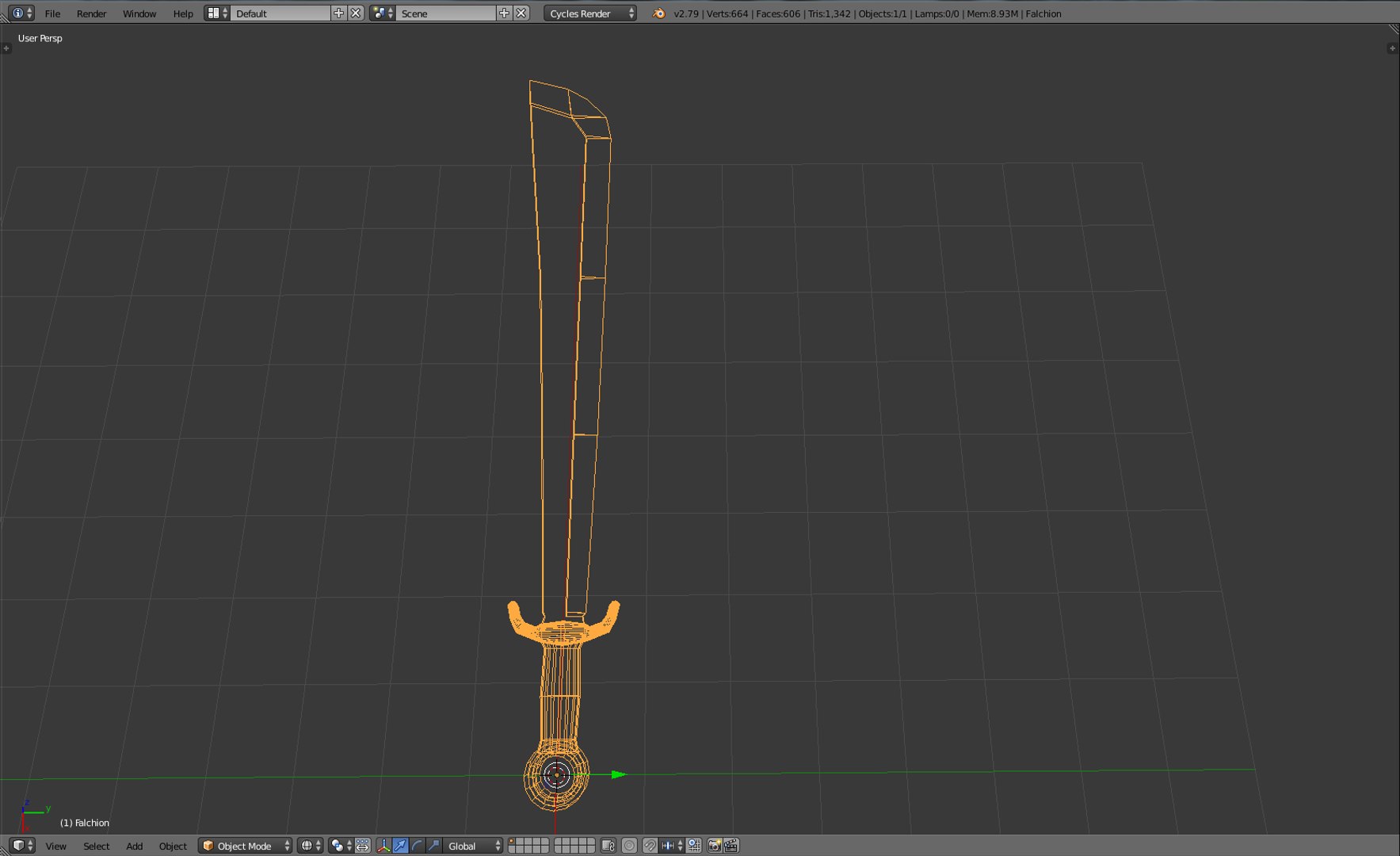Open the Help menu
Viewport: 1400px width, 856px height.
tap(183, 13)
